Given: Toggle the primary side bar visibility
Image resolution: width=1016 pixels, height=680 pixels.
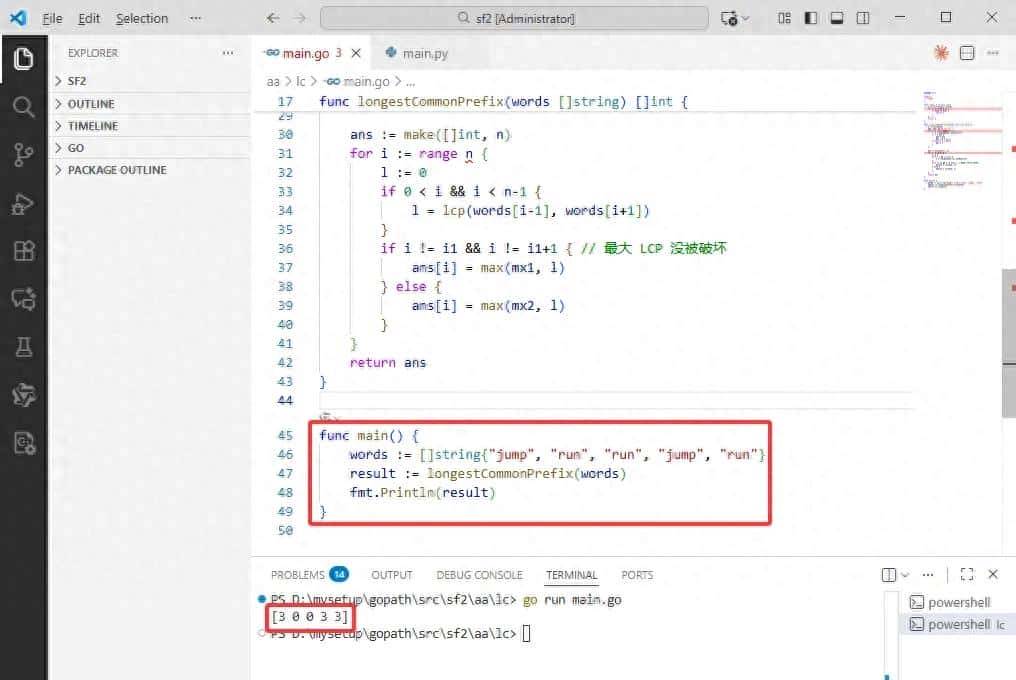Looking at the screenshot, I should click(811, 18).
